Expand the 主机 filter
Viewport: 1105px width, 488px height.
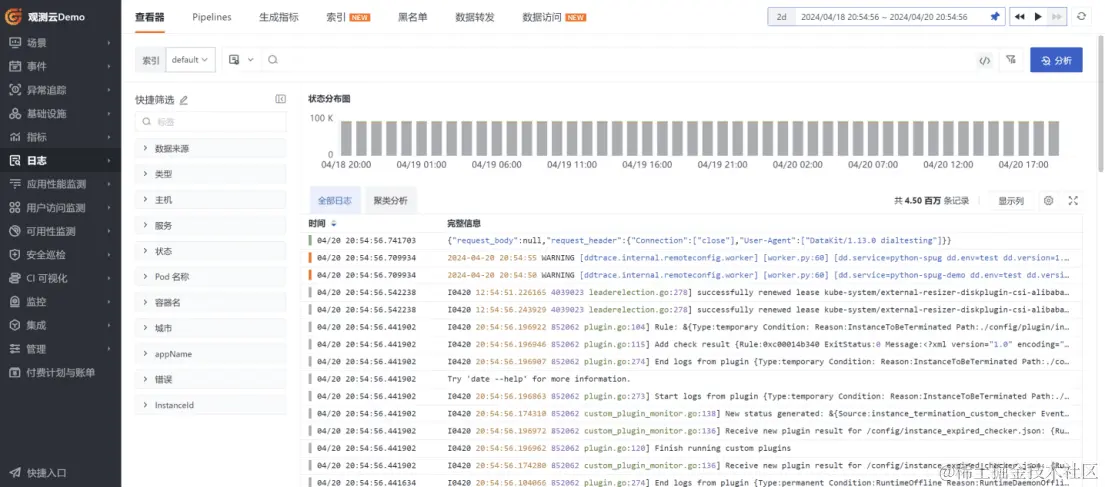coord(210,200)
